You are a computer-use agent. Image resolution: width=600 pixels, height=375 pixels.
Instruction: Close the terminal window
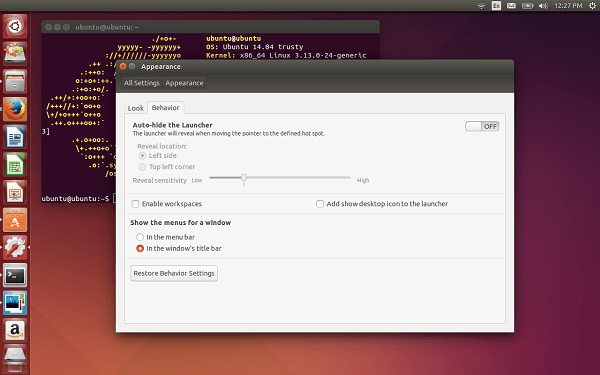pyautogui.click(x=49, y=27)
